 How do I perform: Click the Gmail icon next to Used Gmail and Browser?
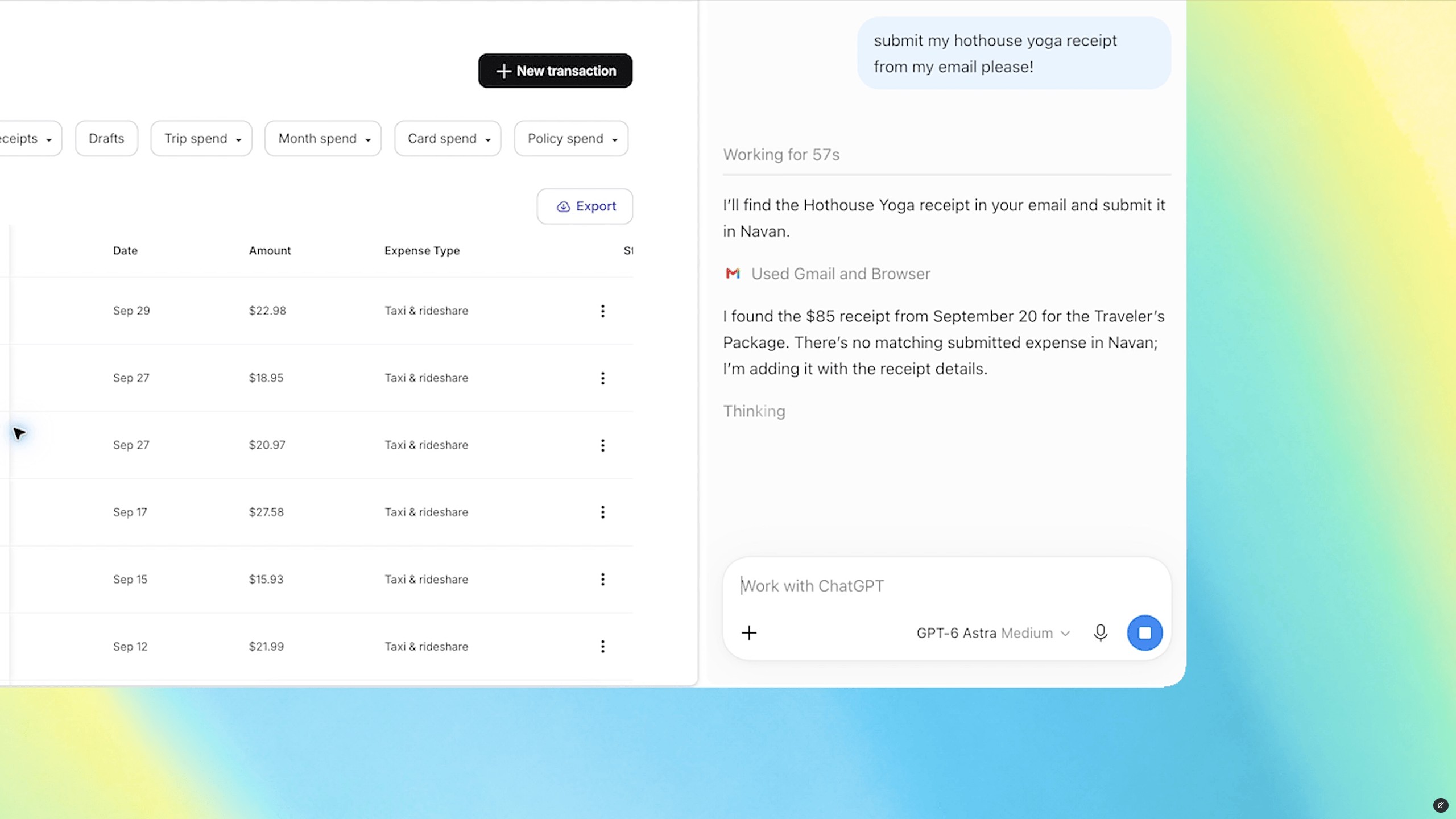(733, 274)
